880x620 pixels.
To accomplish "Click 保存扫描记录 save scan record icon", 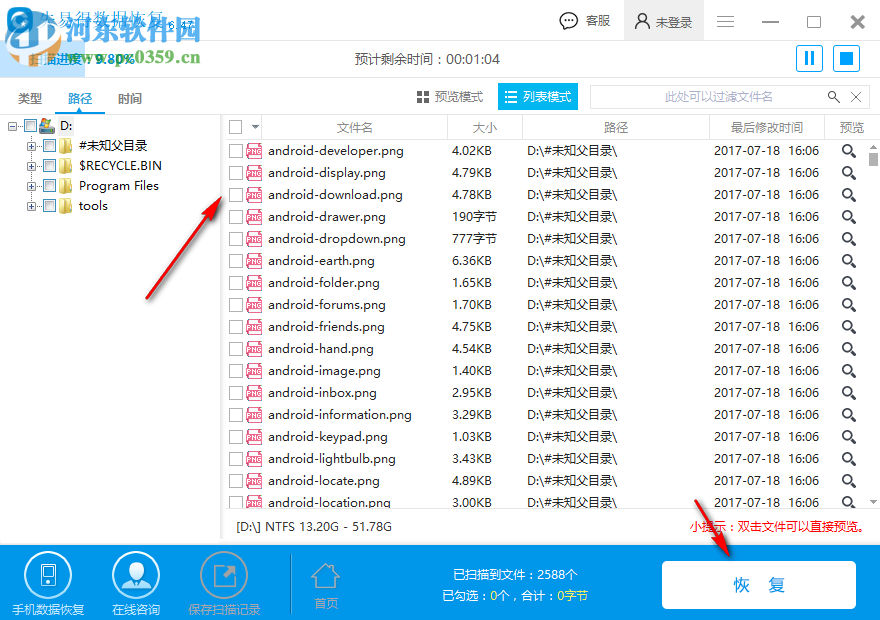I will click(223, 575).
